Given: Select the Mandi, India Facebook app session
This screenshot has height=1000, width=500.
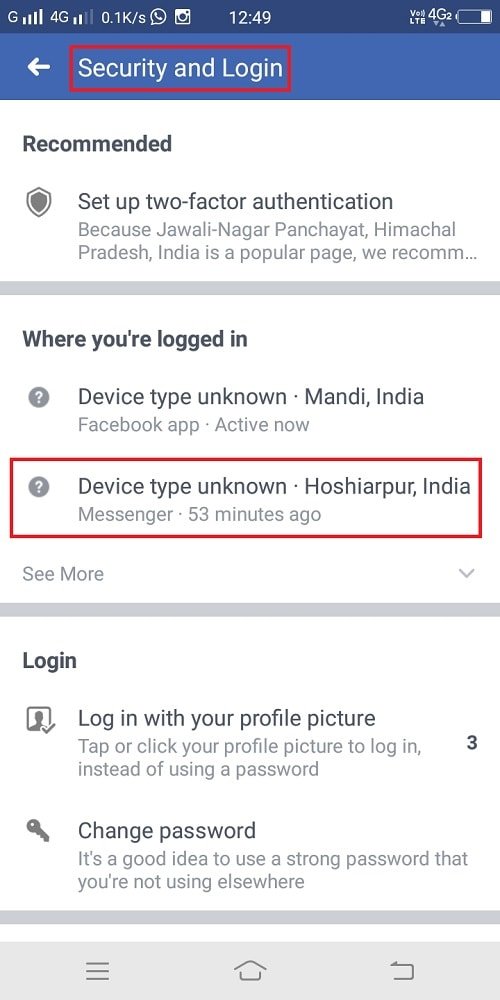Looking at the screenshot, I should coord(250,409).
